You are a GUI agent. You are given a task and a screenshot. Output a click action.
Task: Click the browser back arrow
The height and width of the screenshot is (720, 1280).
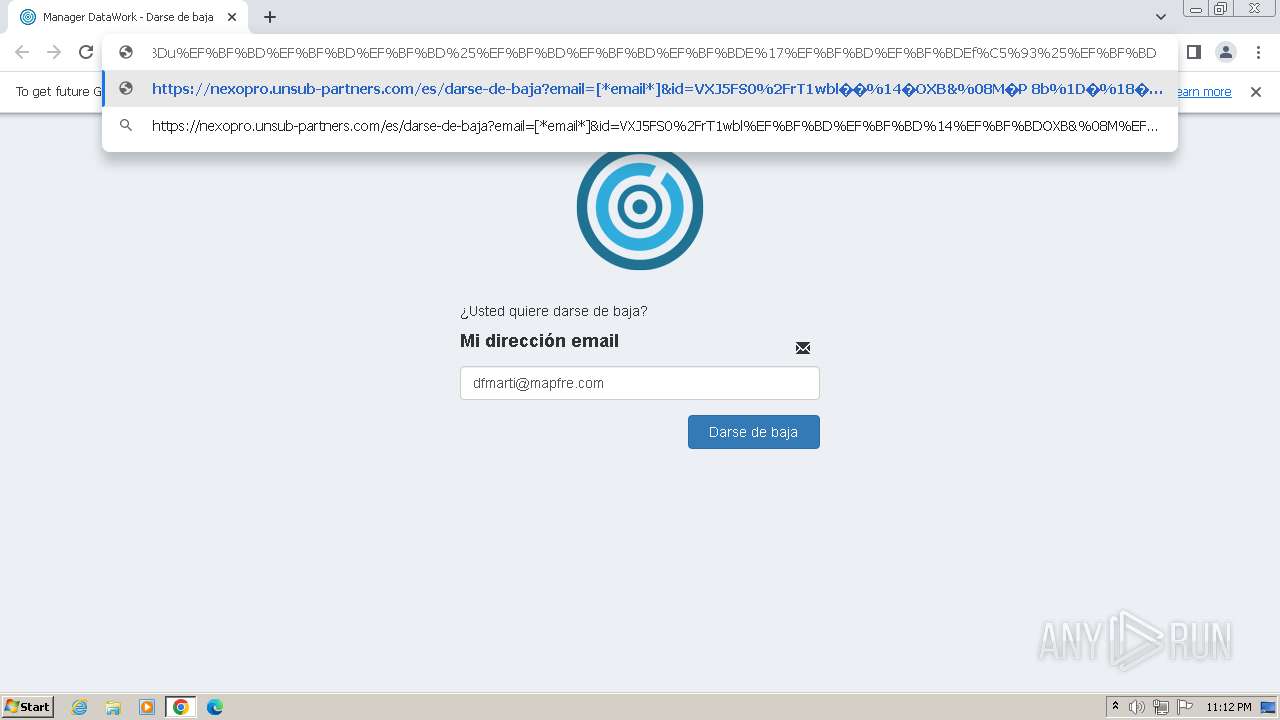coord(22,53)
